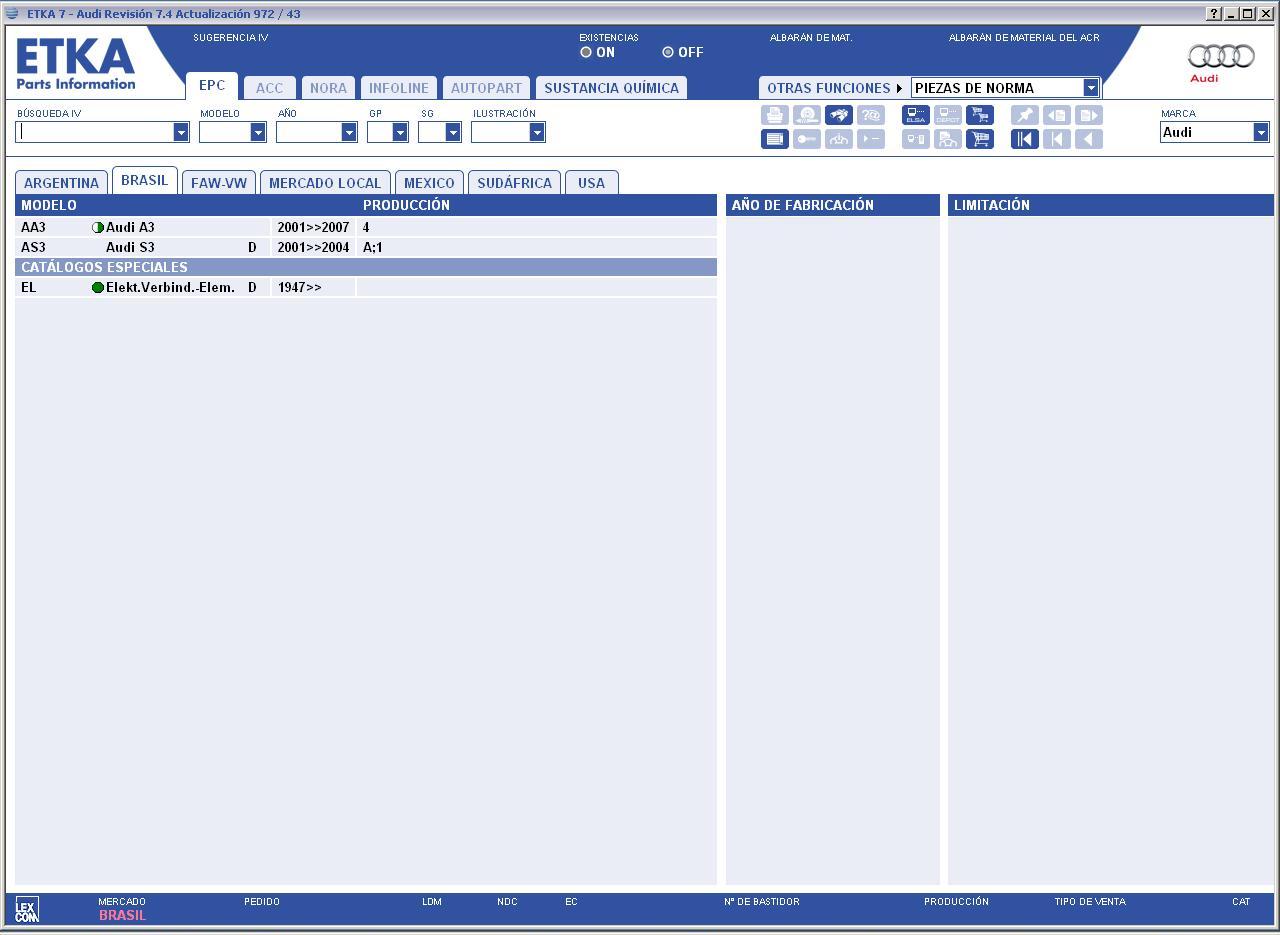Screen dimensions: 1280x935
Task: Click the Otras Funciones expander
Action: (x=834, y=88)
